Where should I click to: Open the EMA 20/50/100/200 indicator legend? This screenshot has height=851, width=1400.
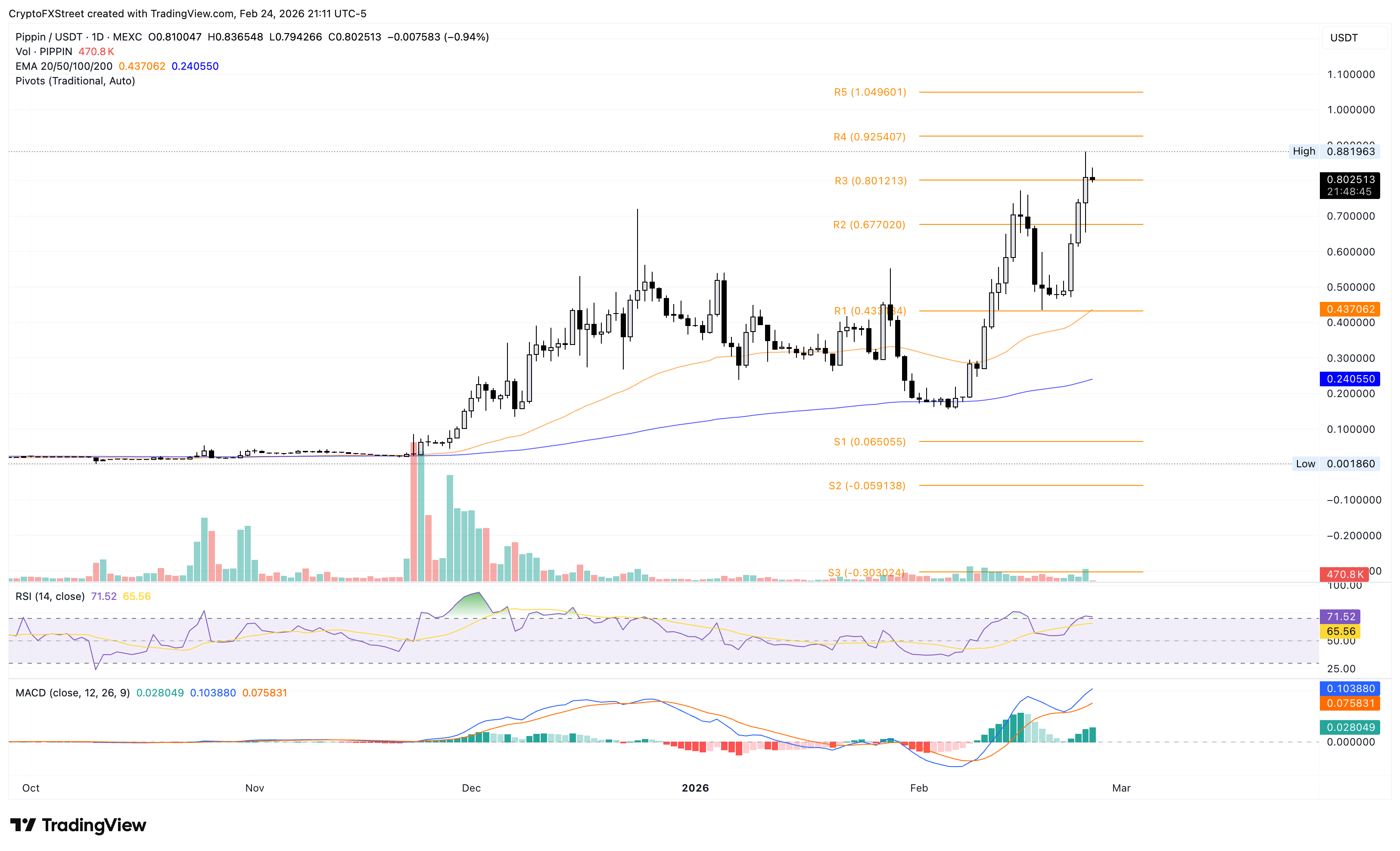[64, 66]
